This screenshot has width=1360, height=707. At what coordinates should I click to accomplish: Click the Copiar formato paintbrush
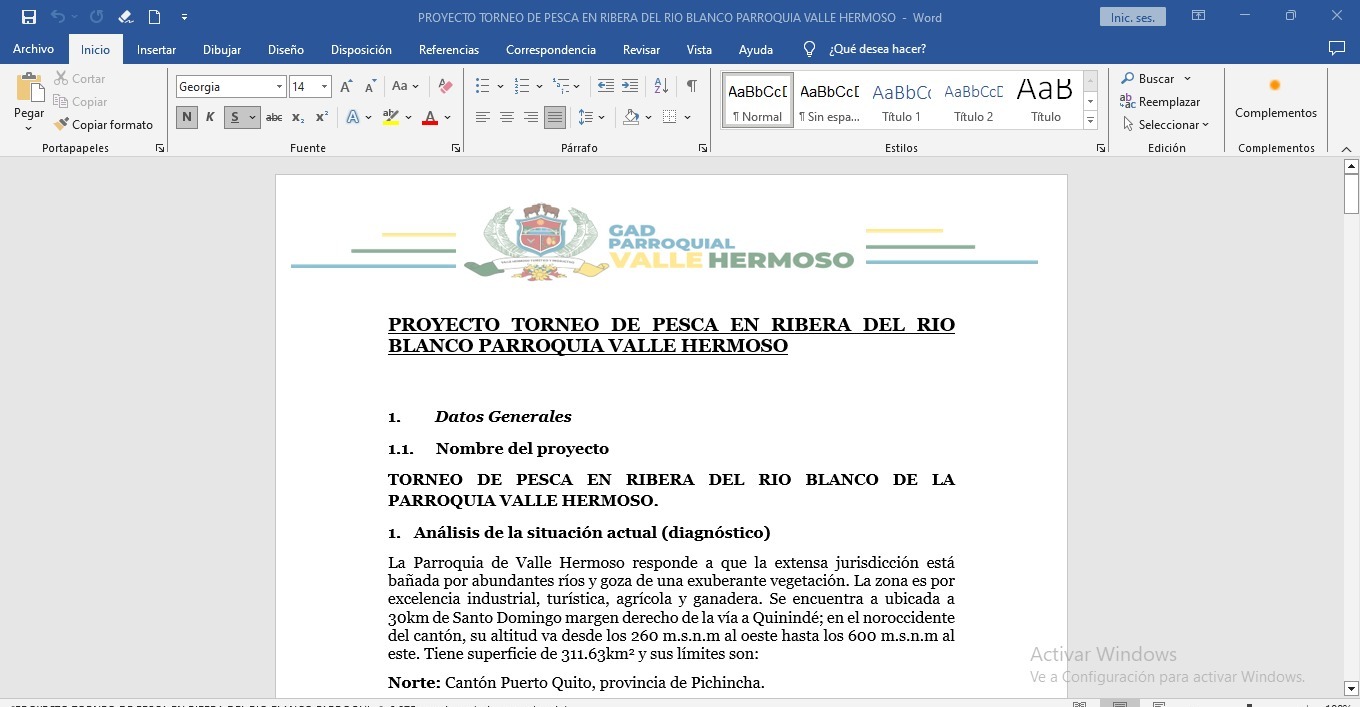point(104,125)
